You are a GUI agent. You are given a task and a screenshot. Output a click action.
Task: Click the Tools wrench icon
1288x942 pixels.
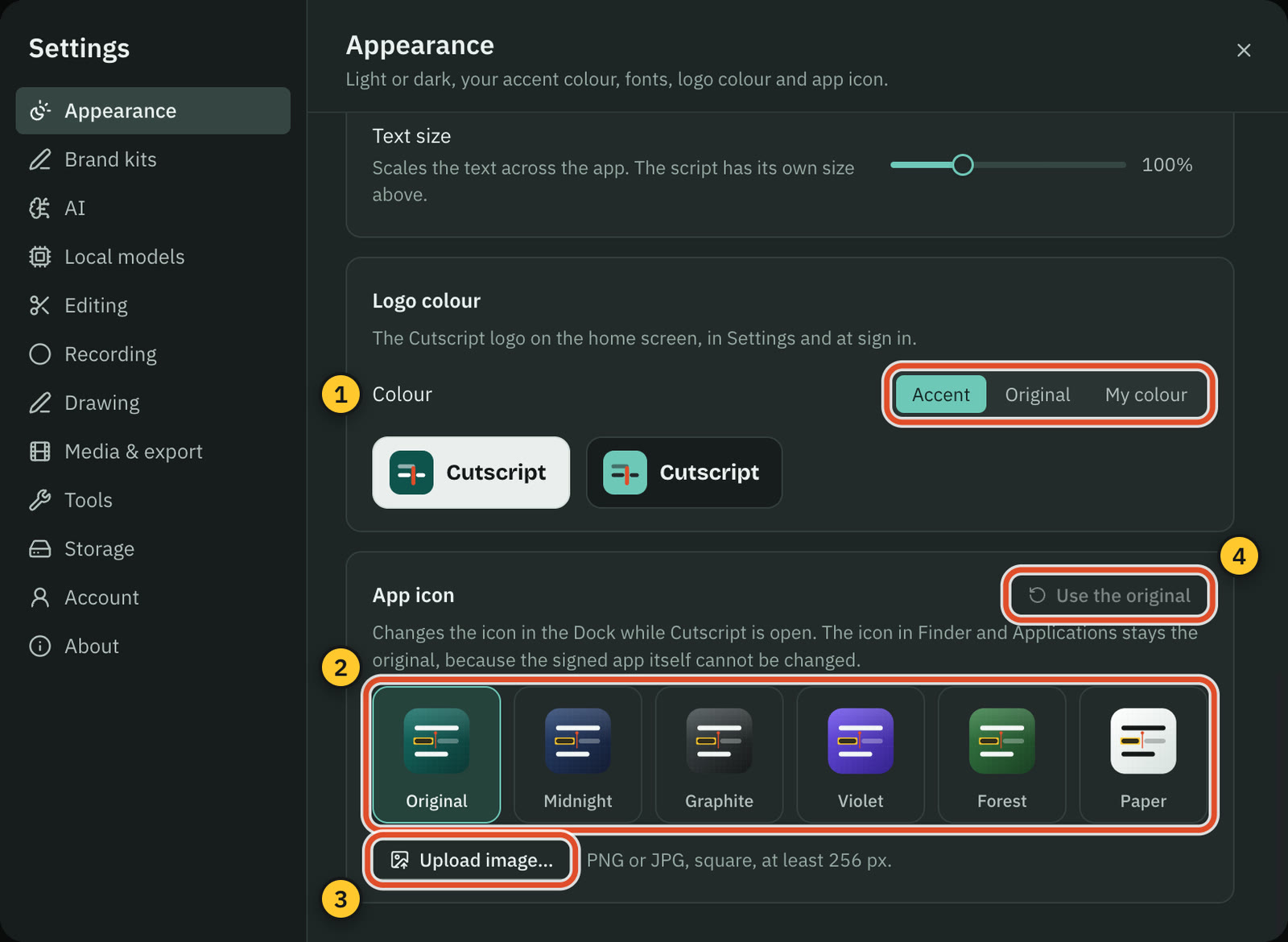coord(39,500)
